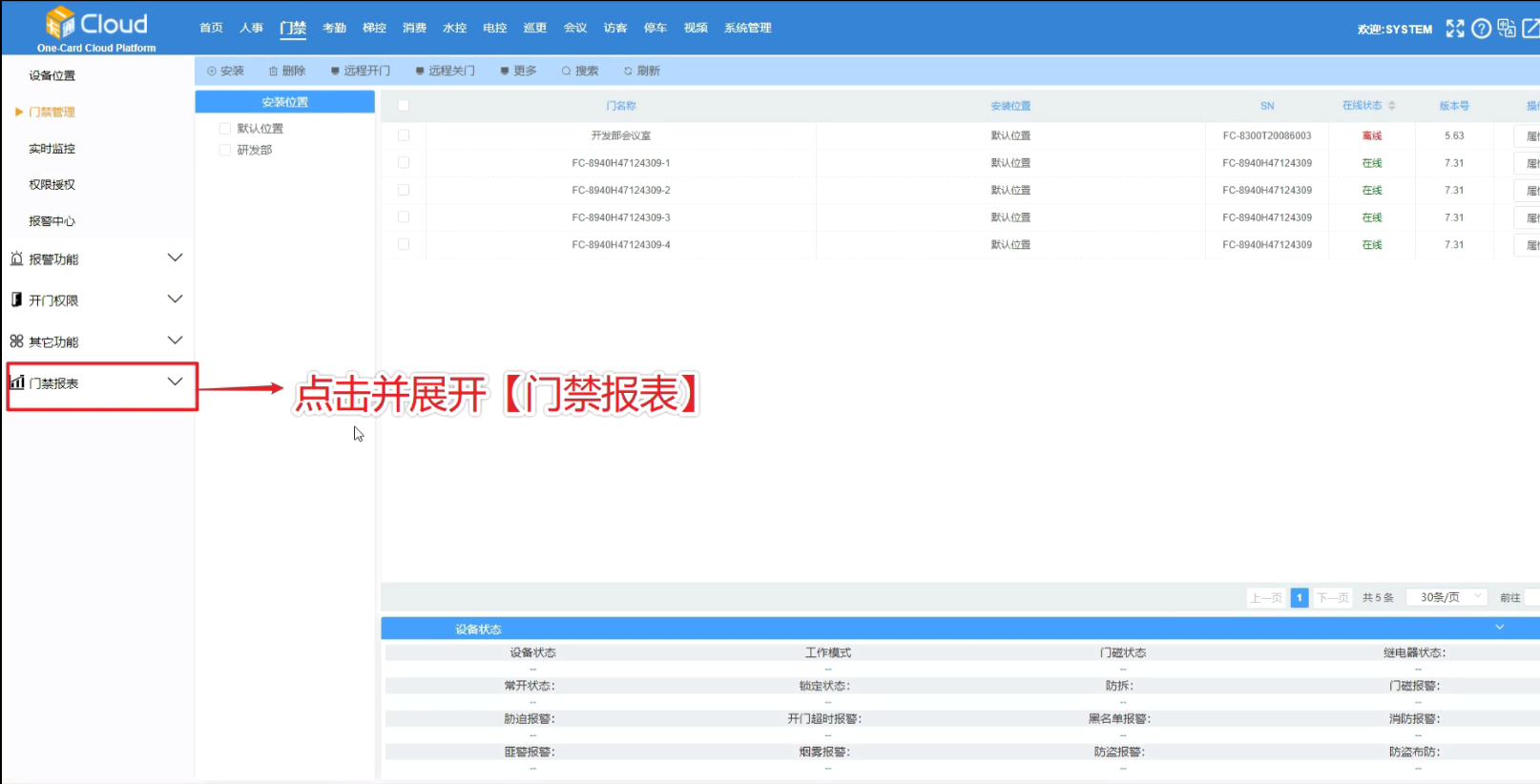Click the 刷新 refresh icon
This screenshot has height=784, width=1540.
coord(628,71)
